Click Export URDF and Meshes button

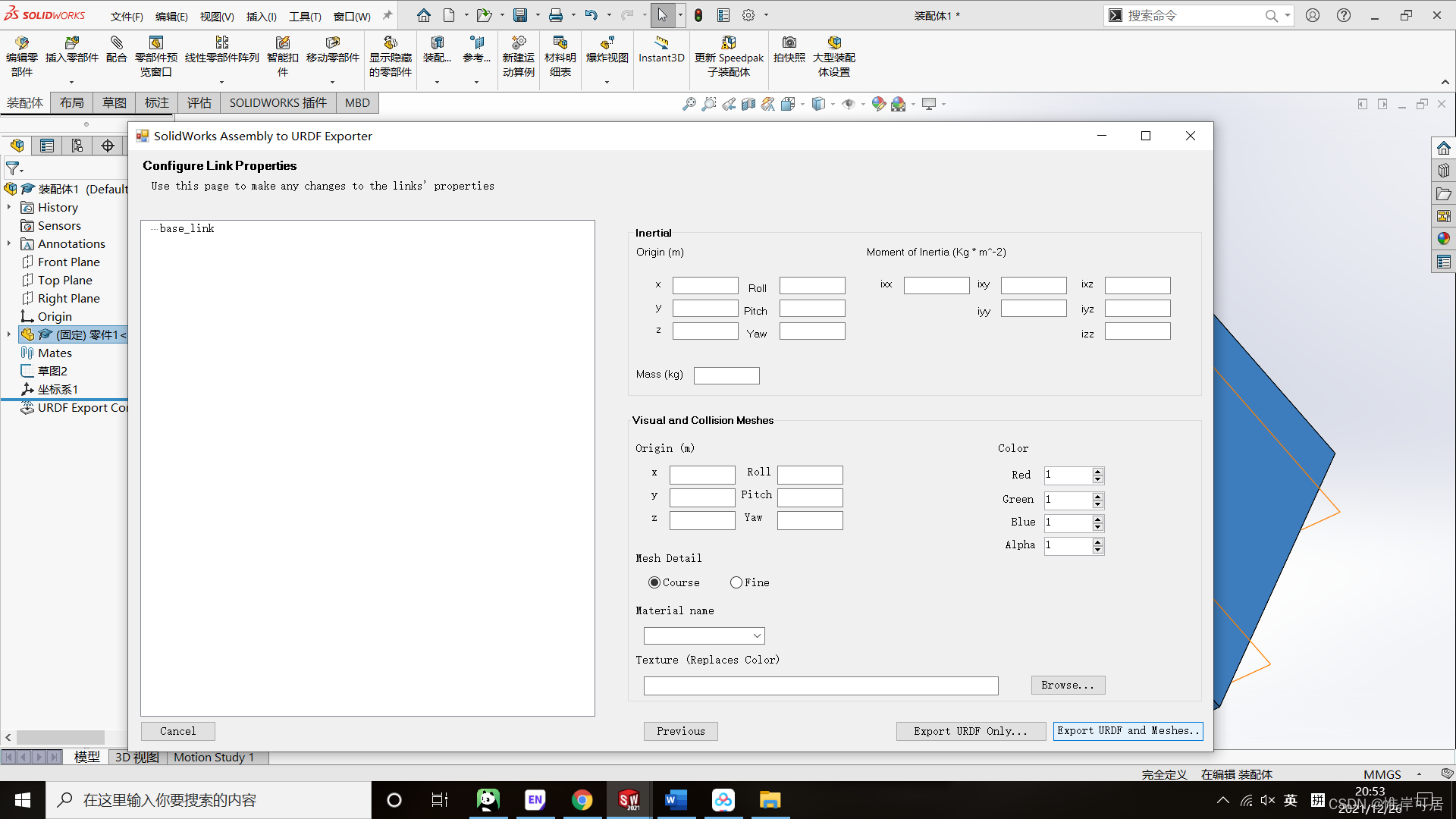point(1128,731)
